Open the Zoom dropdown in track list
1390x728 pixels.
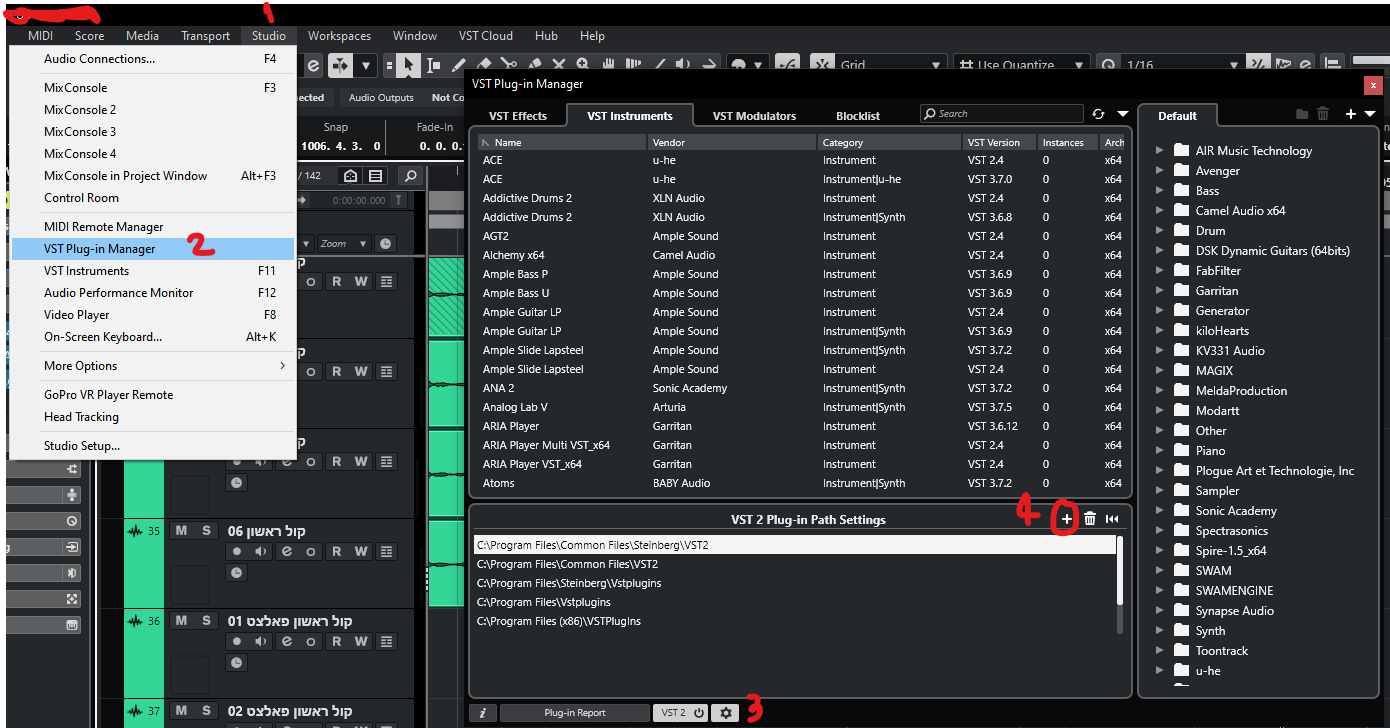[343, 243]
